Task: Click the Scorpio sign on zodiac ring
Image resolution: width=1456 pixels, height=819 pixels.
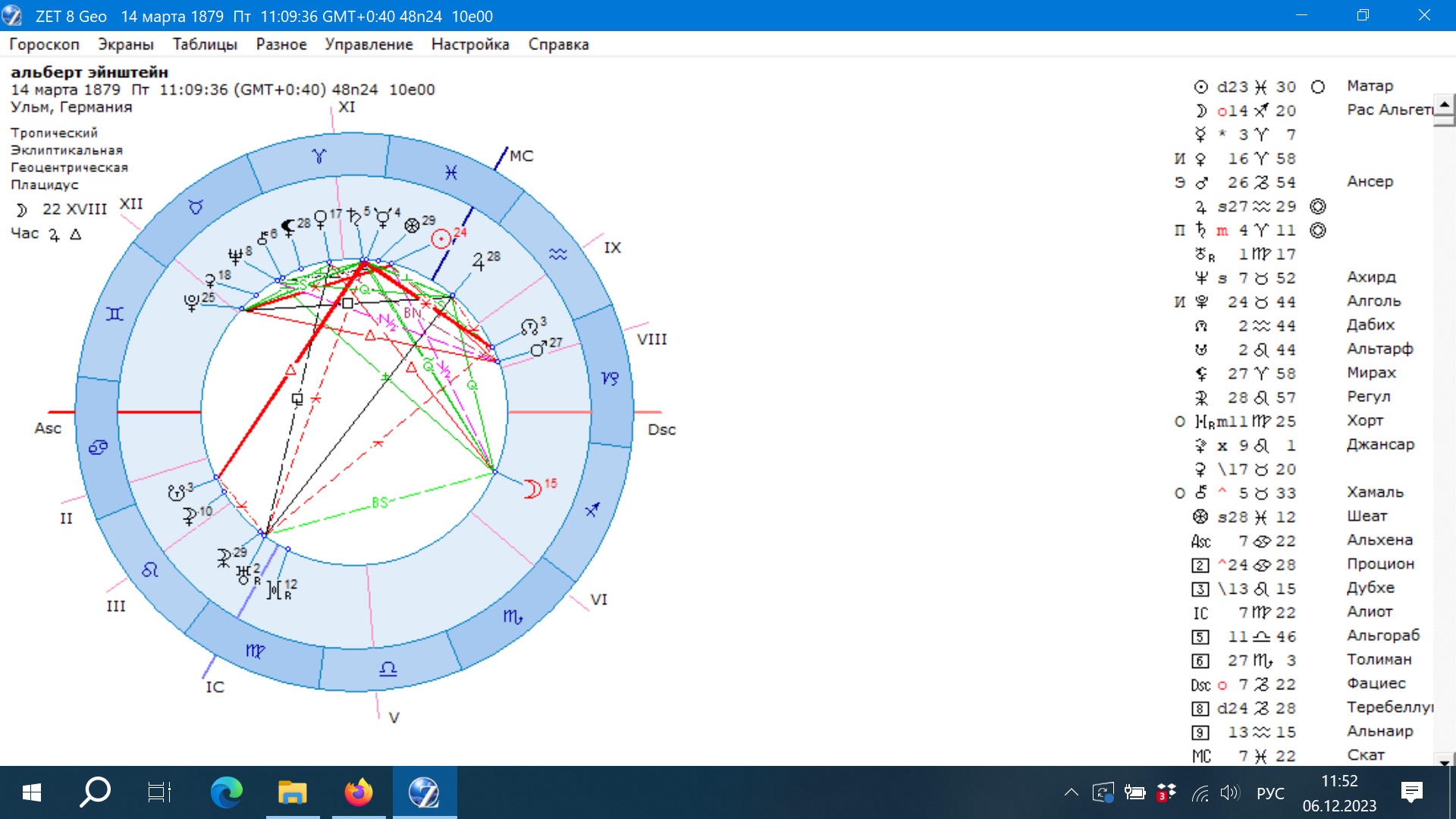Action: coord(513,617)
